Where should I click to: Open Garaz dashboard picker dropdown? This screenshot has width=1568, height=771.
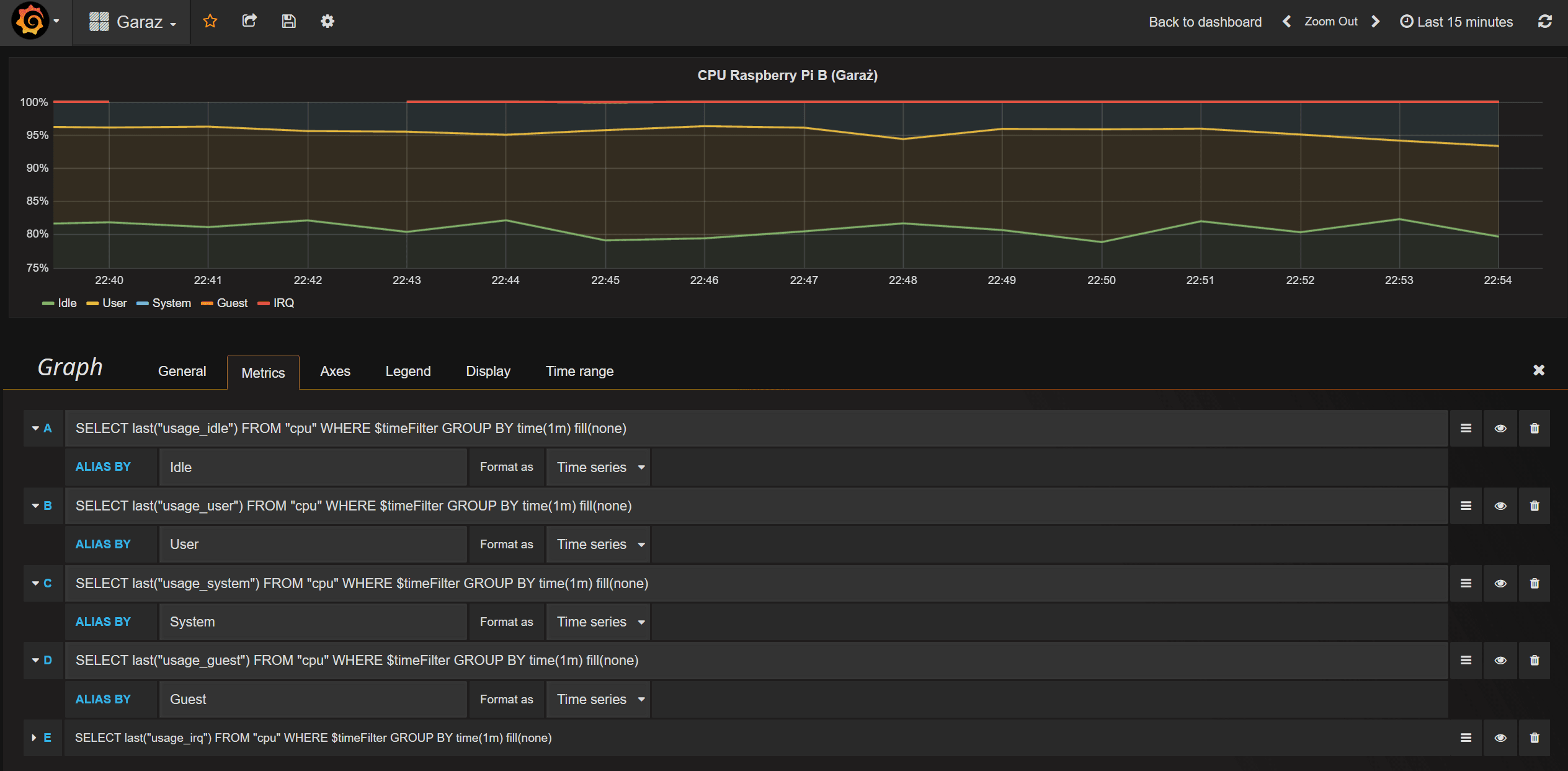[x=132, y=22]
